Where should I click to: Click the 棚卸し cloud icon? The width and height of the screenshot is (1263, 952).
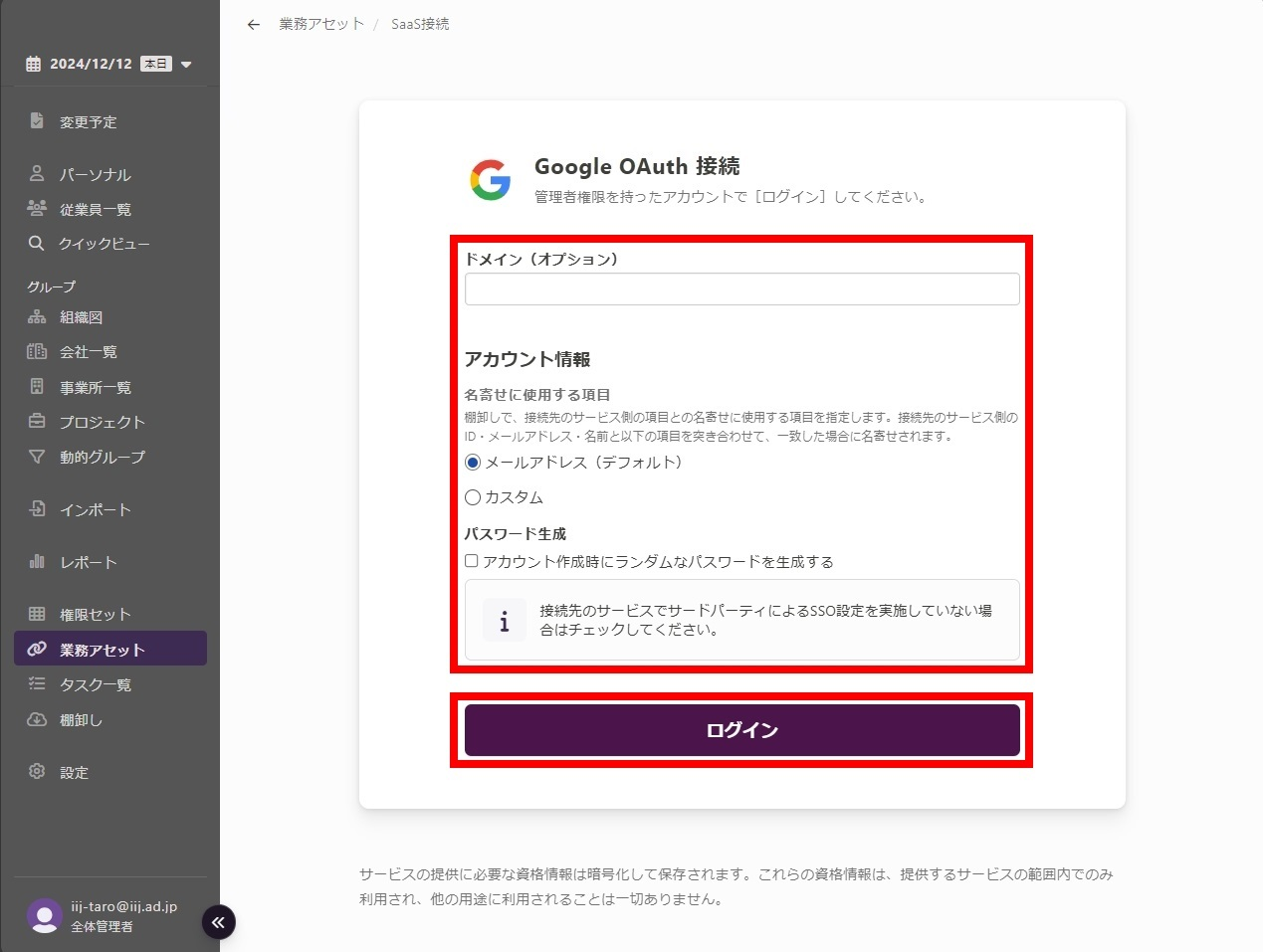click(37, 719)
